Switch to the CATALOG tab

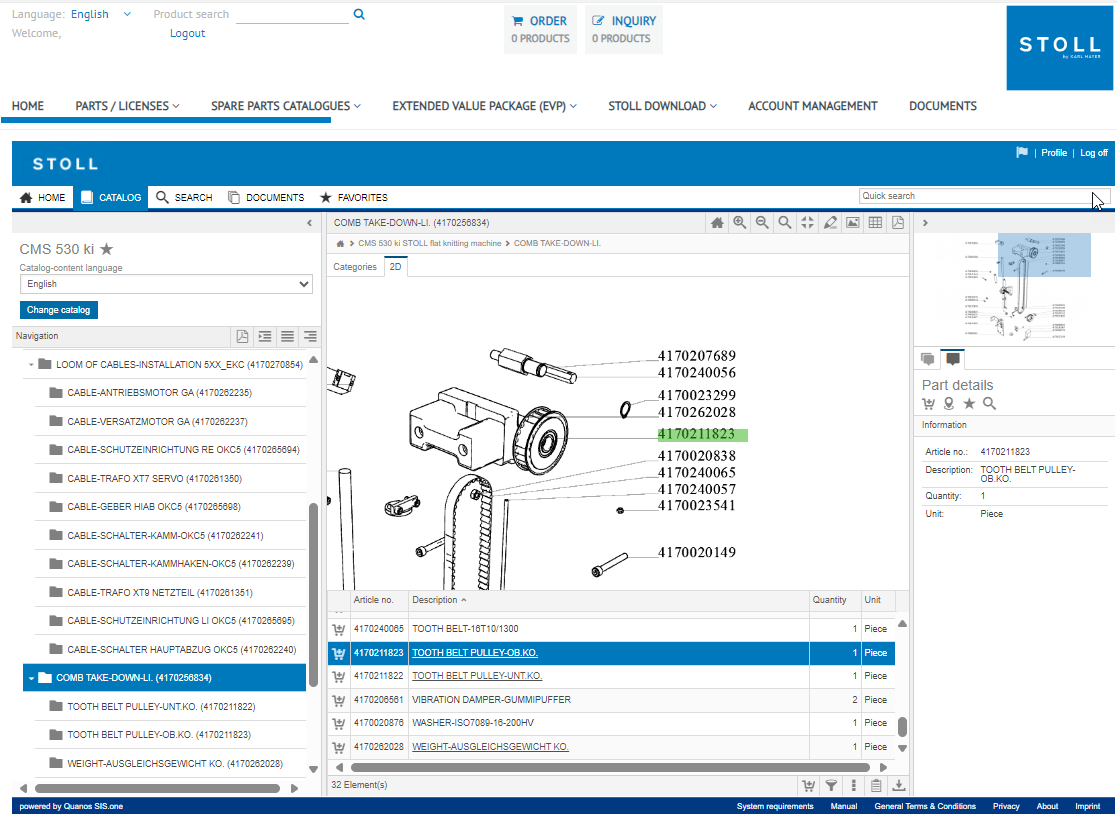[111, 197]
